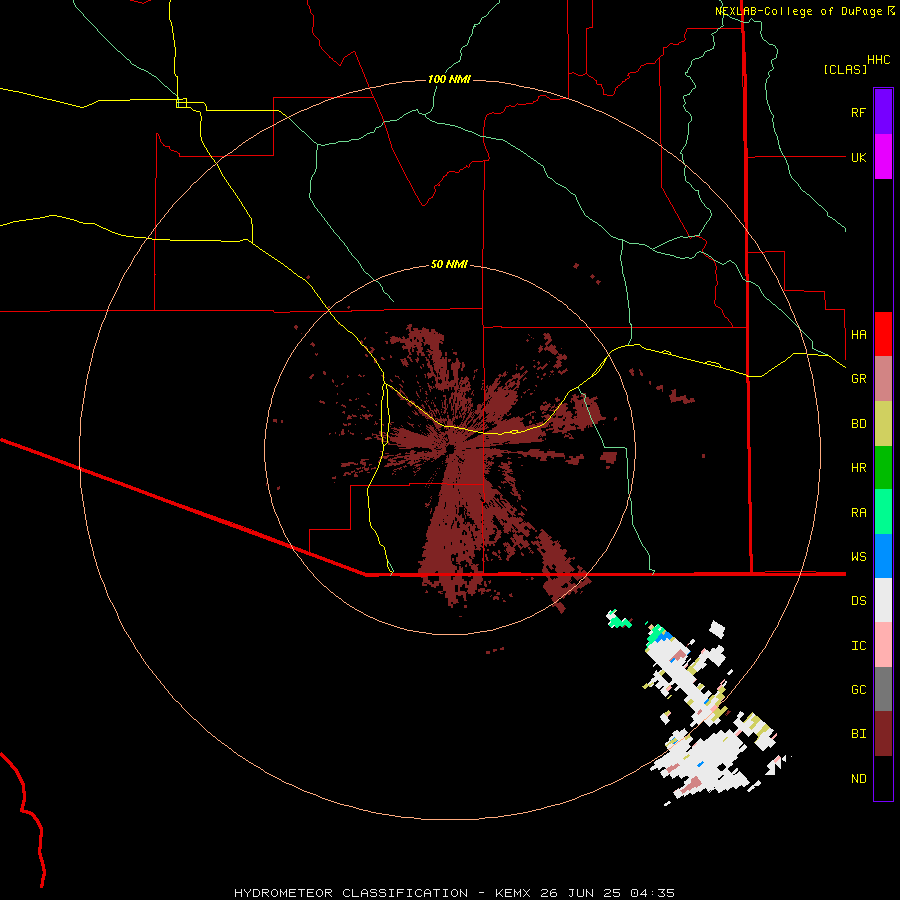Click the ND black legend swatch
Screen dimensions: 900x900
coord(883,778)
